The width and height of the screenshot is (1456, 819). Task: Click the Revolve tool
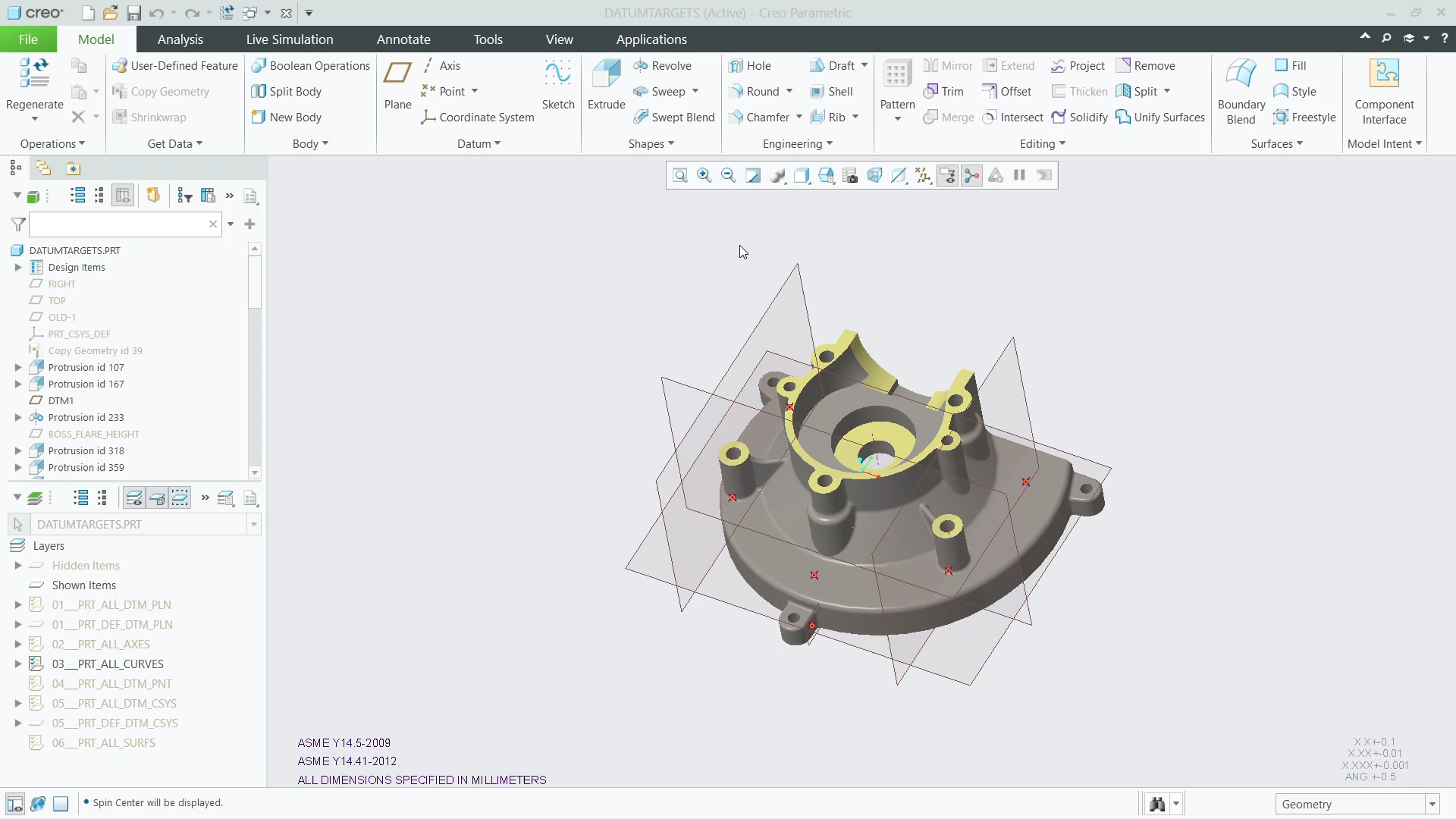pos(663,66)
